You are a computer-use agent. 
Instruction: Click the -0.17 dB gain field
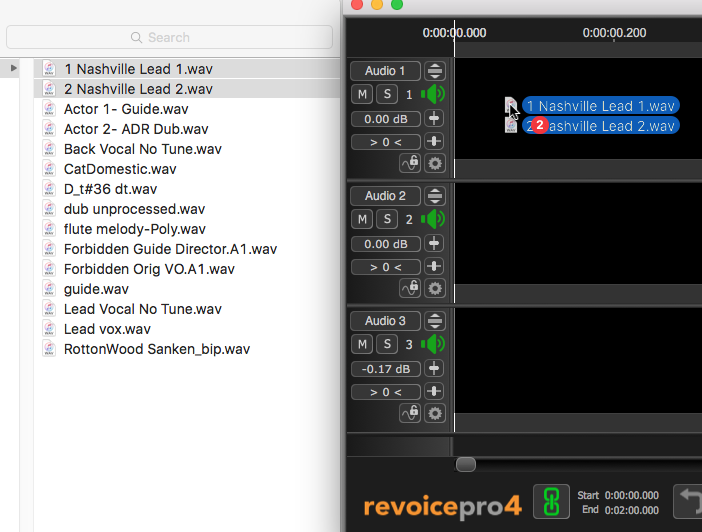click(x=385, y=369)
